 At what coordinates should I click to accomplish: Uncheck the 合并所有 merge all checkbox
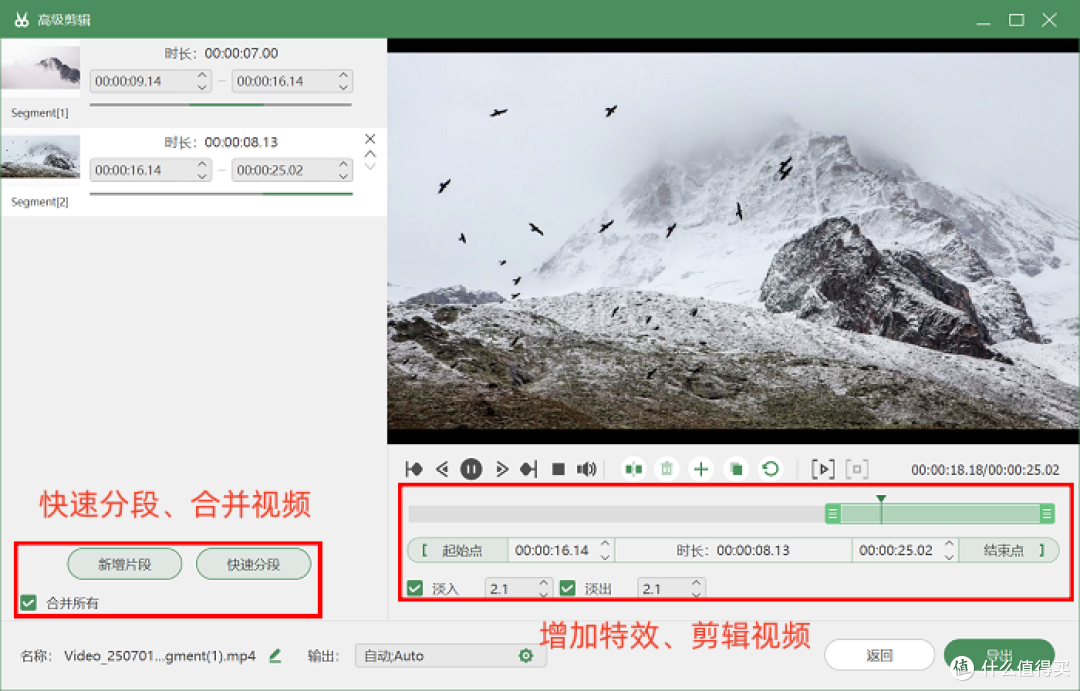(28, 603)
